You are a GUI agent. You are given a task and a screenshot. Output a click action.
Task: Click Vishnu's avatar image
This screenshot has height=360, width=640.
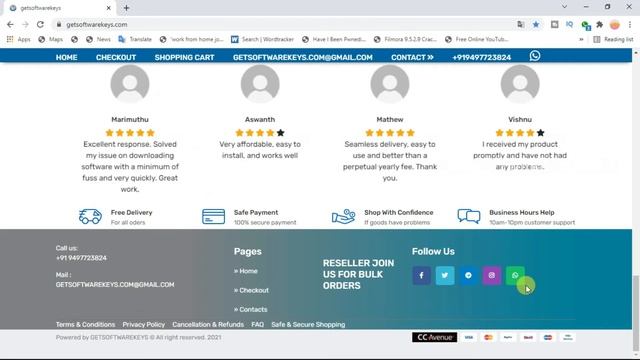tap(520, 84)
